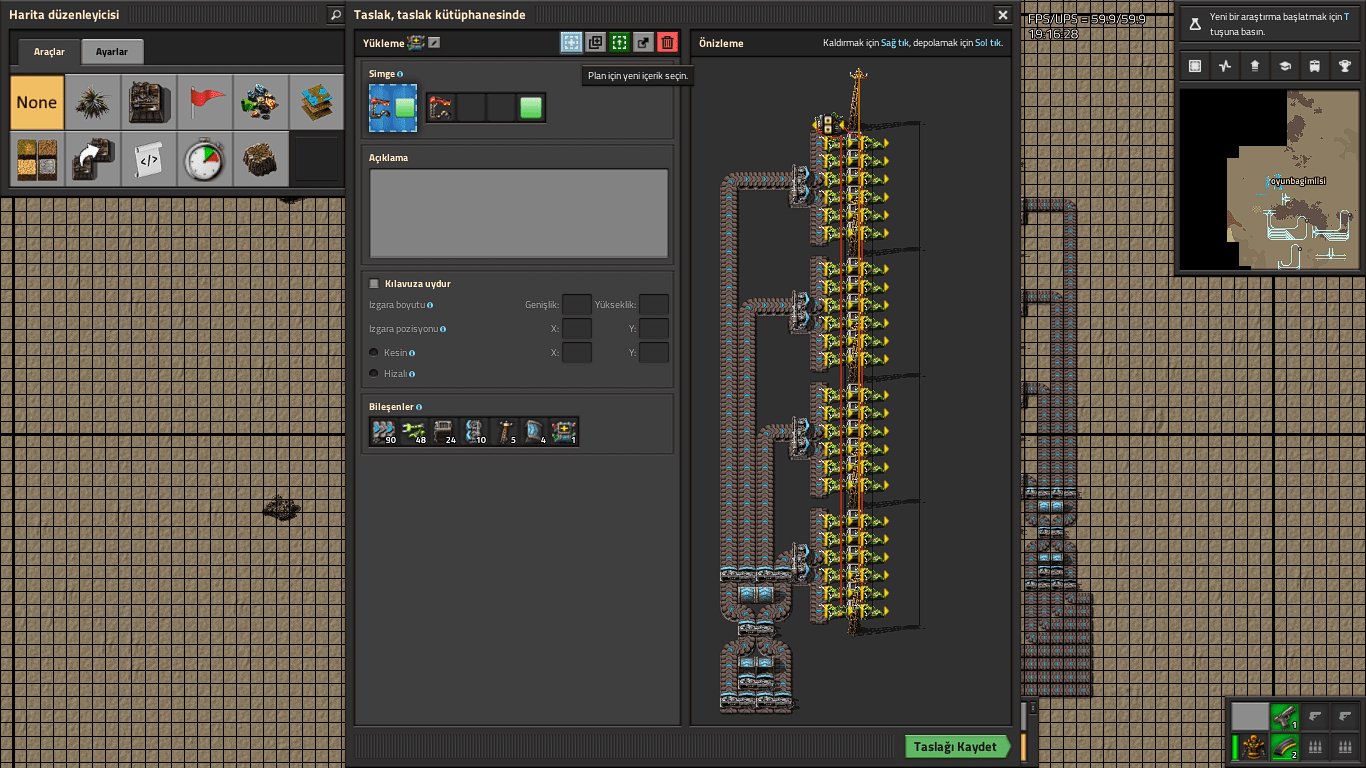
Task: Click the Genişlik width field
Action: (x=576, y=304)
